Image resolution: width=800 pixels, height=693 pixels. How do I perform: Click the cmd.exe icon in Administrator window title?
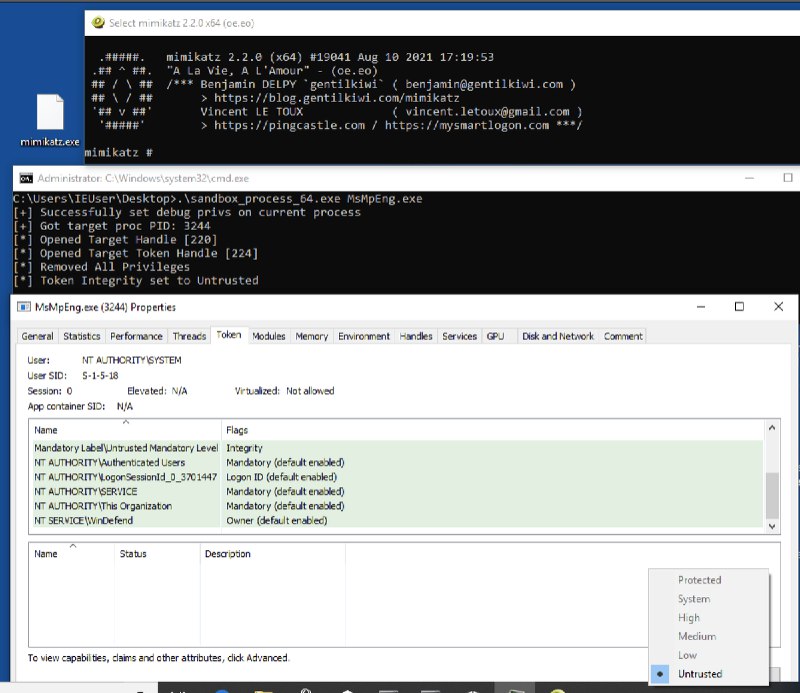26,178
